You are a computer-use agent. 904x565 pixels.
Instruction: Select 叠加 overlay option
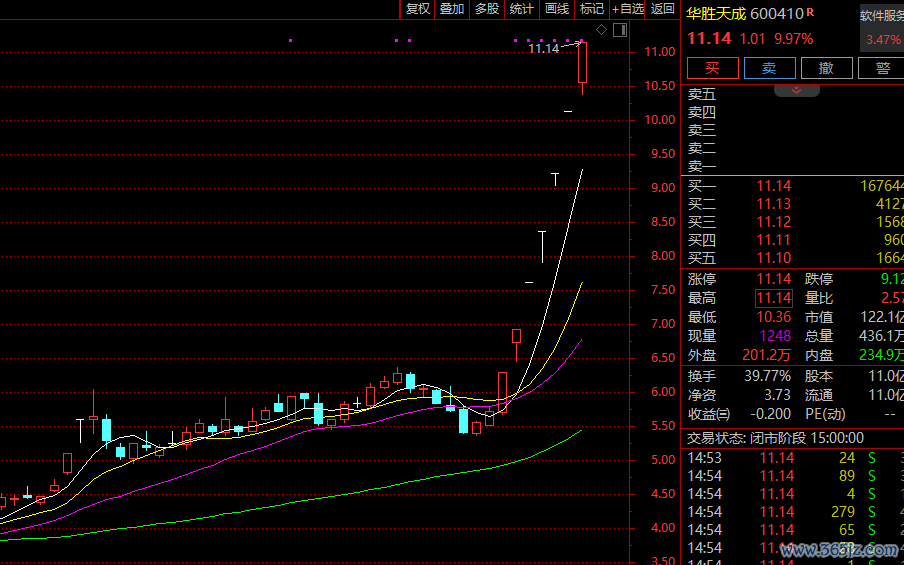451,9
